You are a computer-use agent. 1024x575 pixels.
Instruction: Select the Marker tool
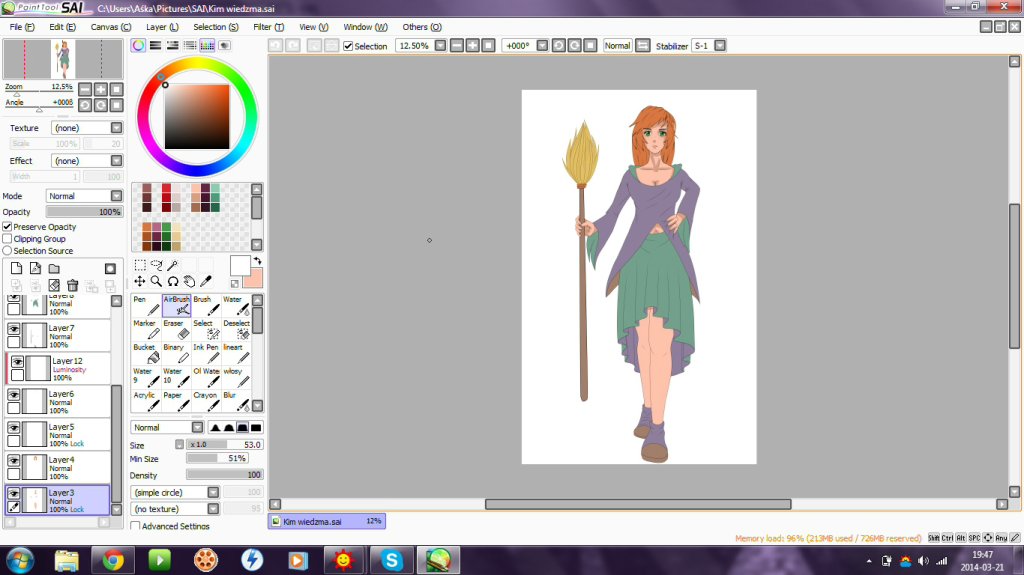point(146,330)
